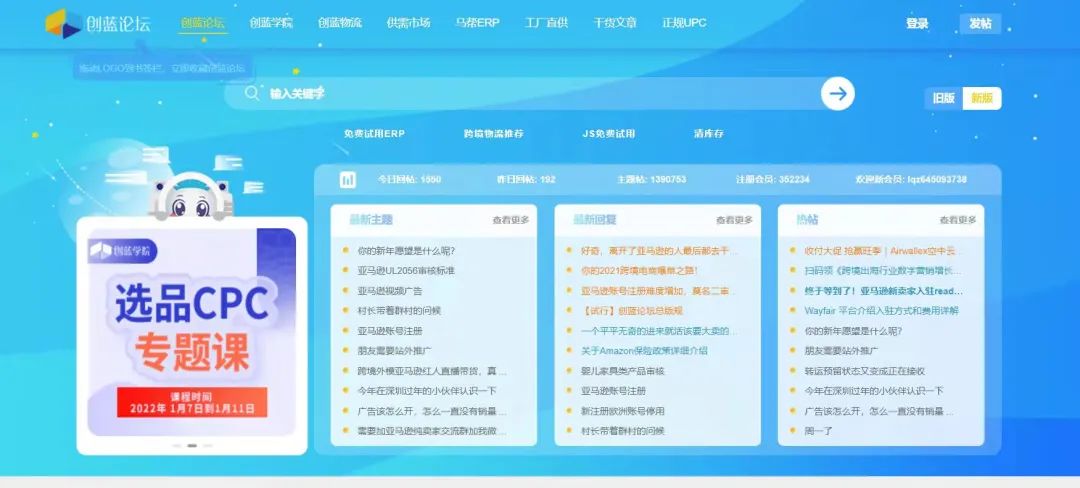Open 亚马逊UL2056审核标准 topic
The height and width of the screenshot is (488, 1080).
point(406,270)
